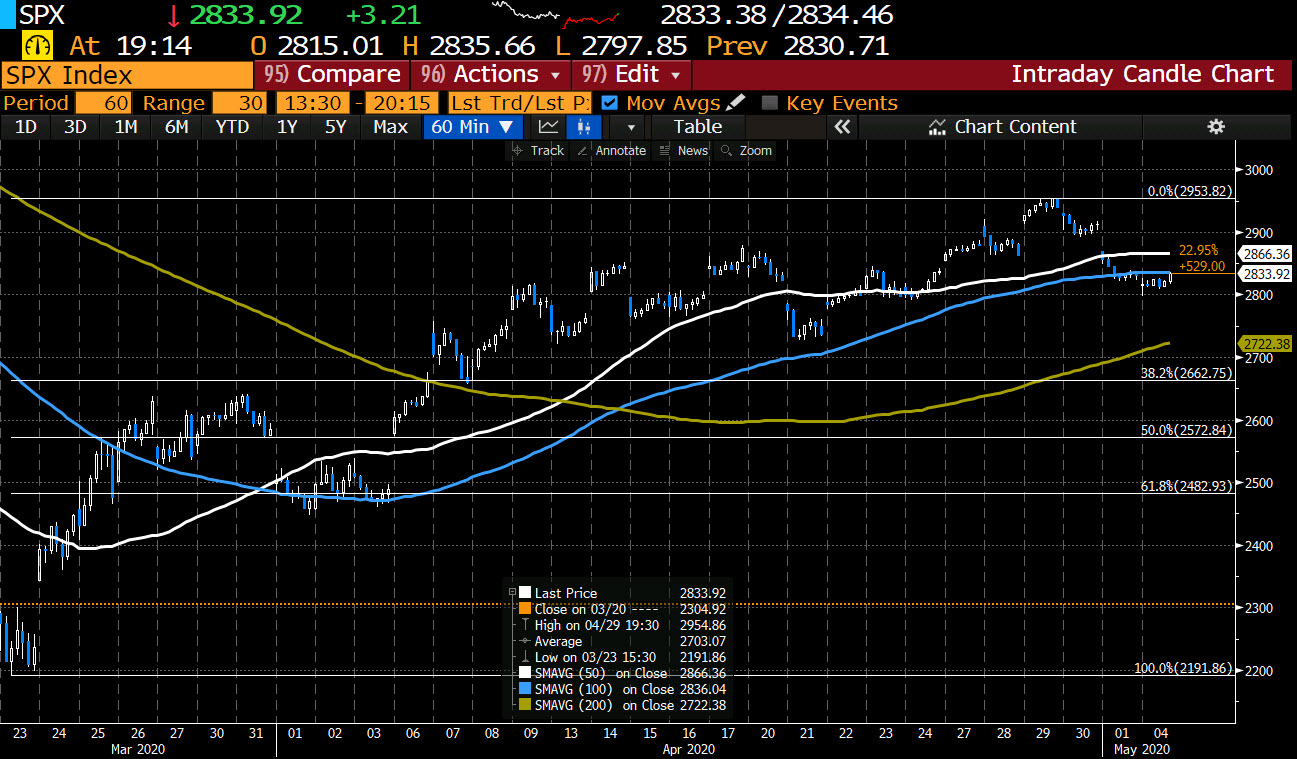Click the 100.0%(2191.86) Fibonacci label
Viewport: 1297px width, 759px height.
point(1182,668)
